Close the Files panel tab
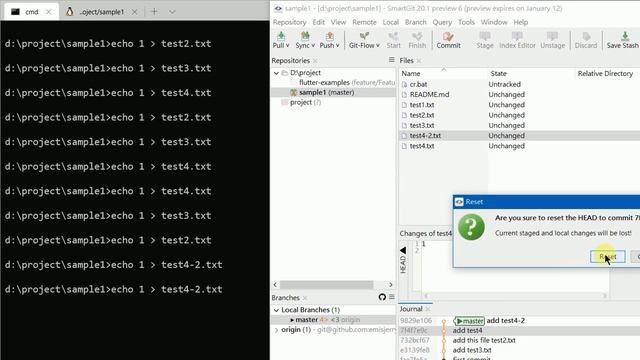This screenshot has width=640, height=360. pos(419,61)
